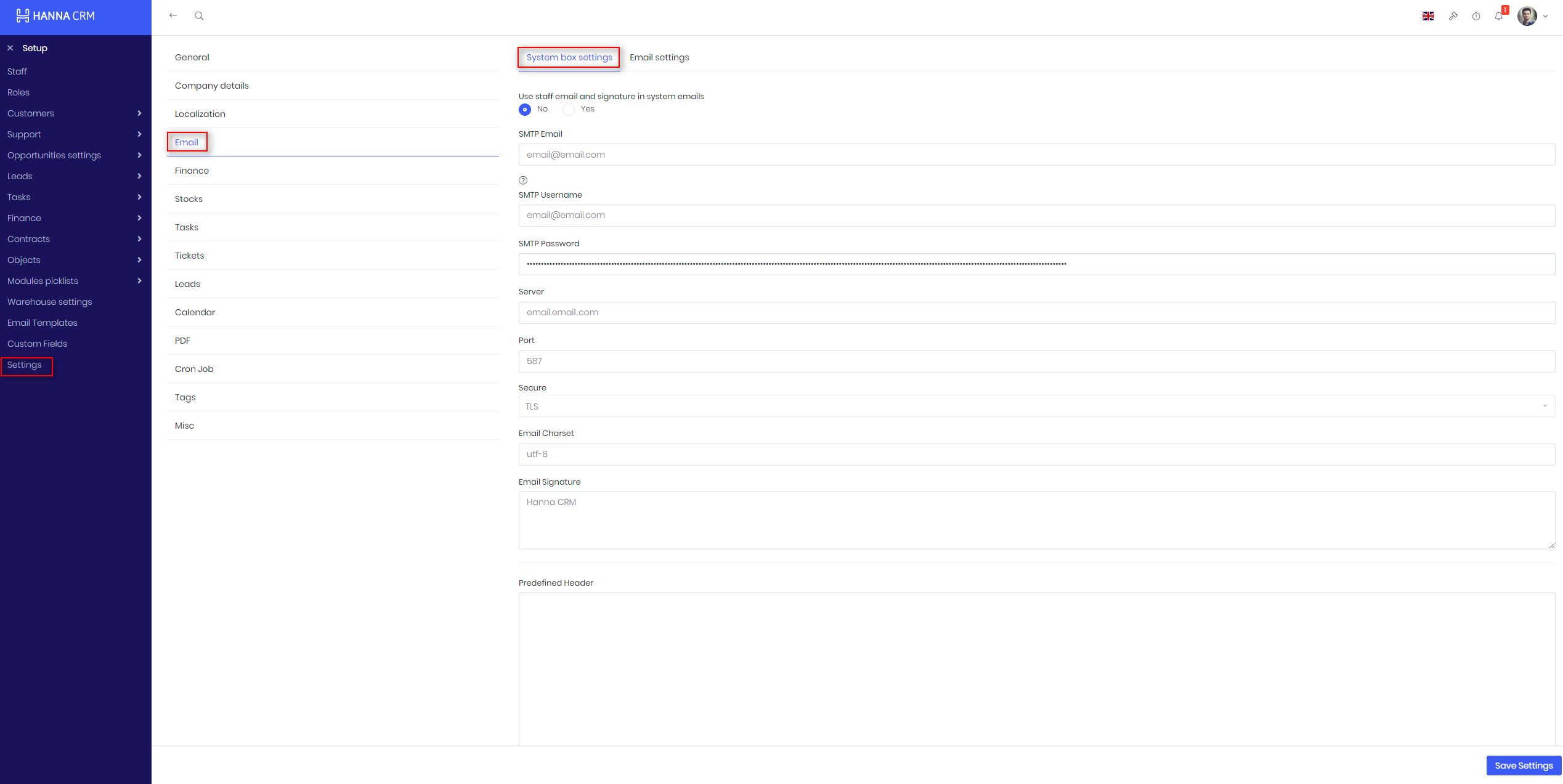Open search with magnifier icon
Image resolution: width=1563 pixels, height=784 pixels.
[x=199, y=16]
